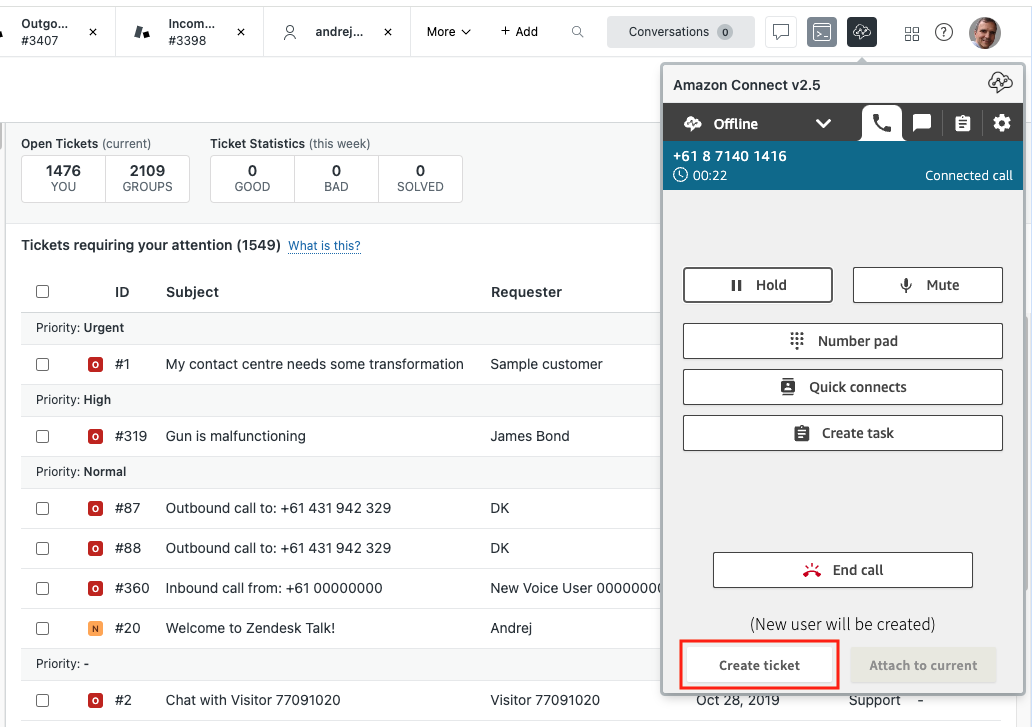Open the phone tab in Amazon Connect
This screenshot has height=727, width=1032.
[881, 123]
